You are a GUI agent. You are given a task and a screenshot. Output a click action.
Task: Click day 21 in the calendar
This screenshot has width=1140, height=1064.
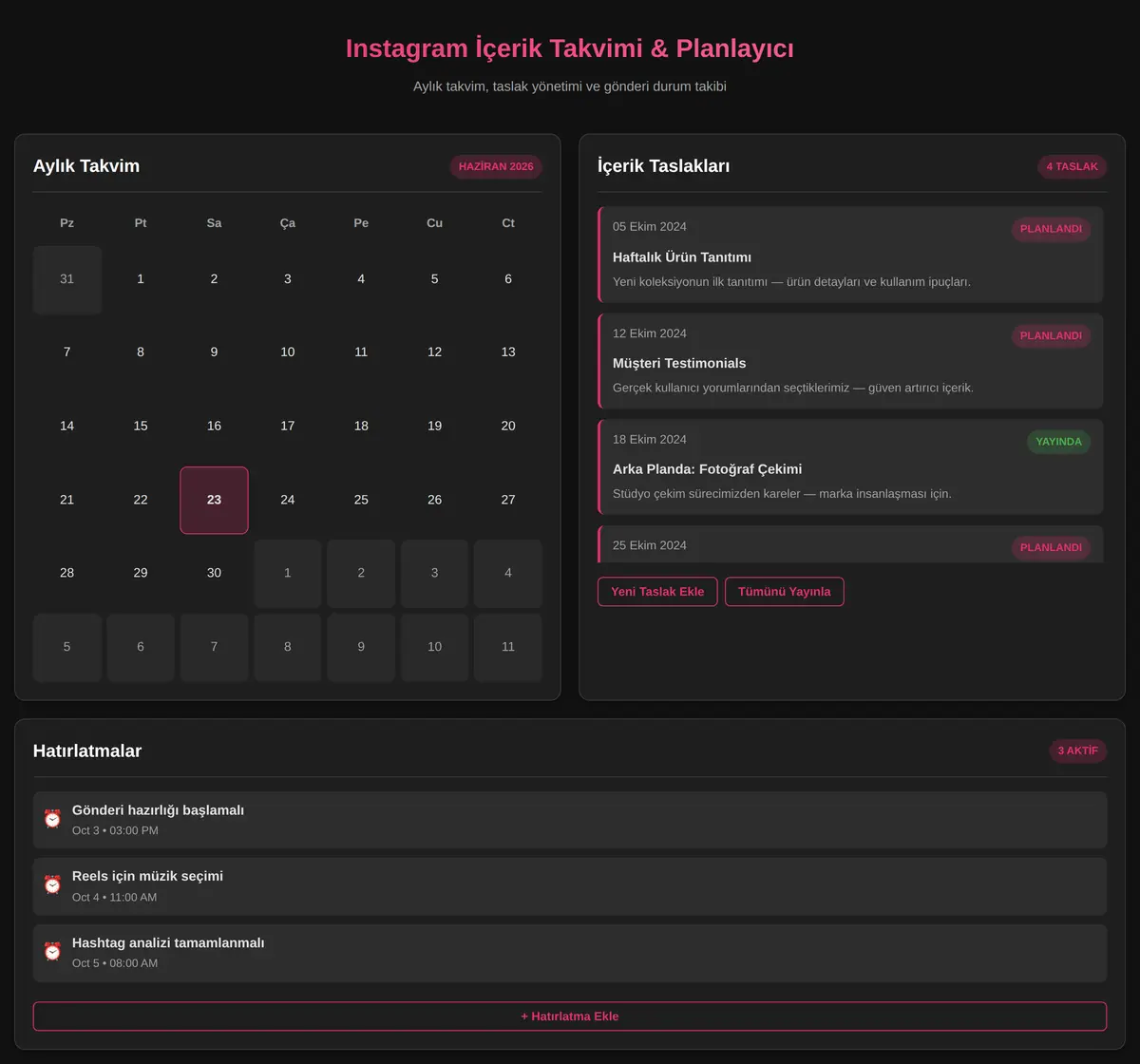[x=66, y=500]
